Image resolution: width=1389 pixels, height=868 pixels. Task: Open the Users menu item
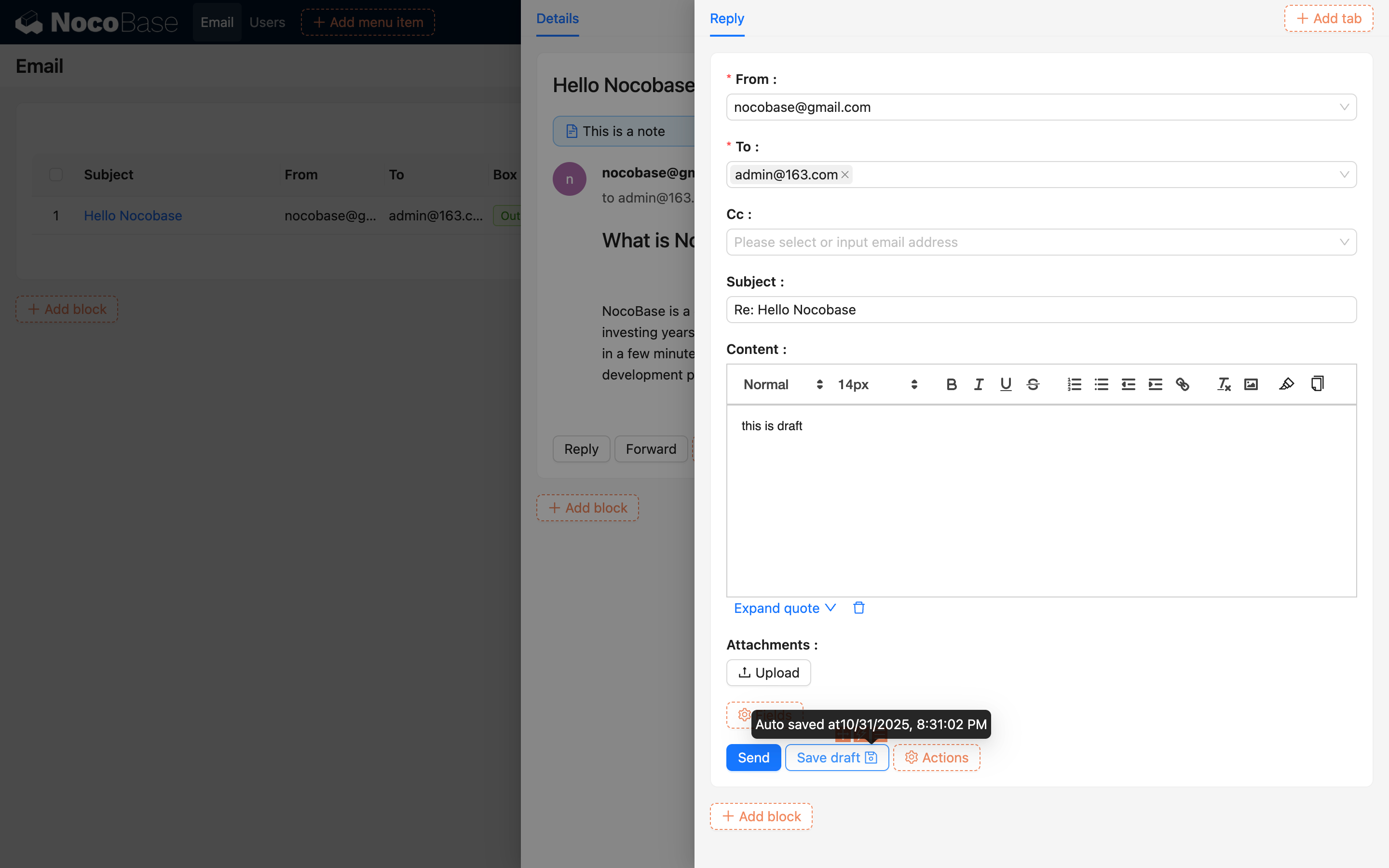267,22
